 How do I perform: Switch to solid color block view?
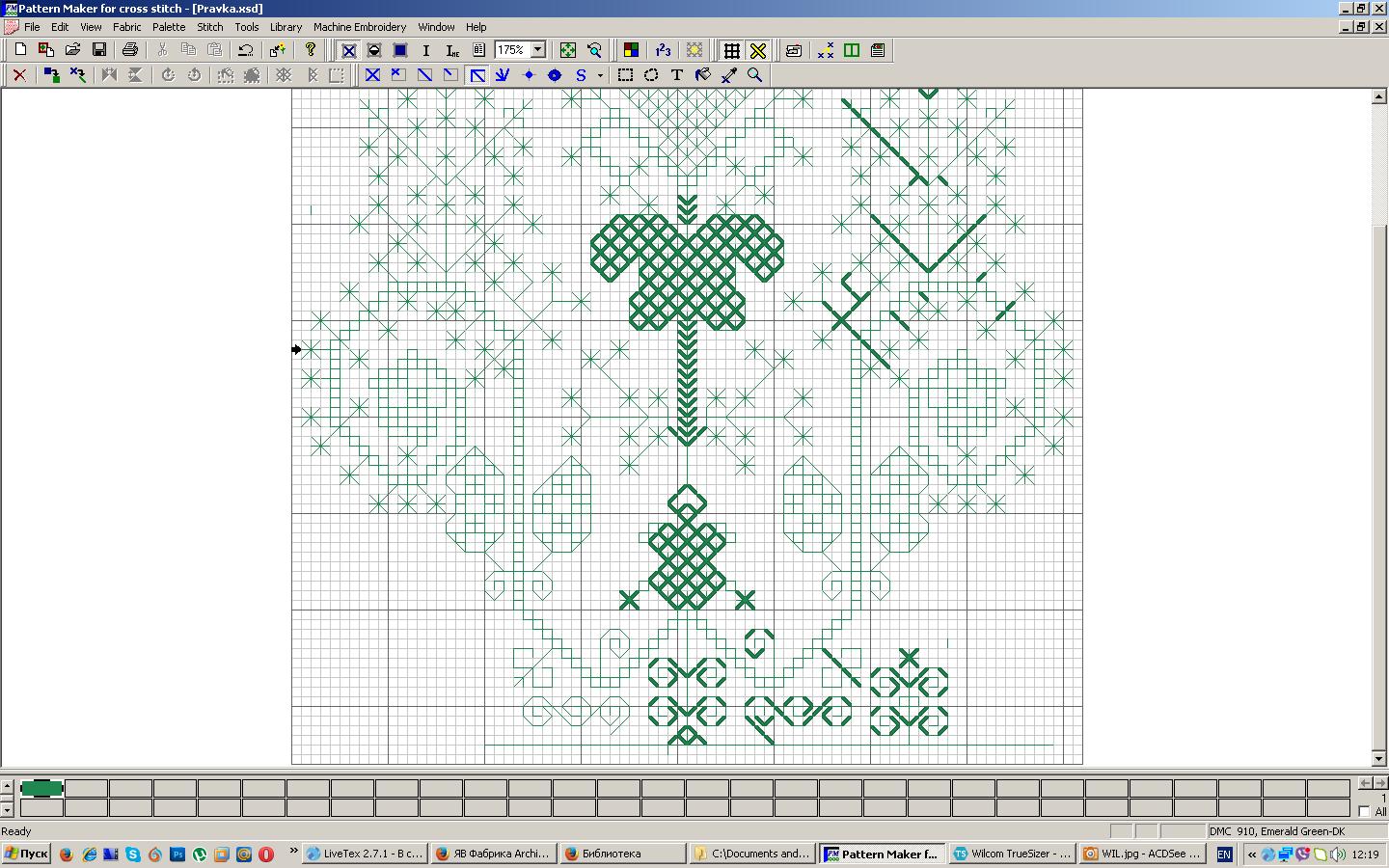(x=400, y=50)
